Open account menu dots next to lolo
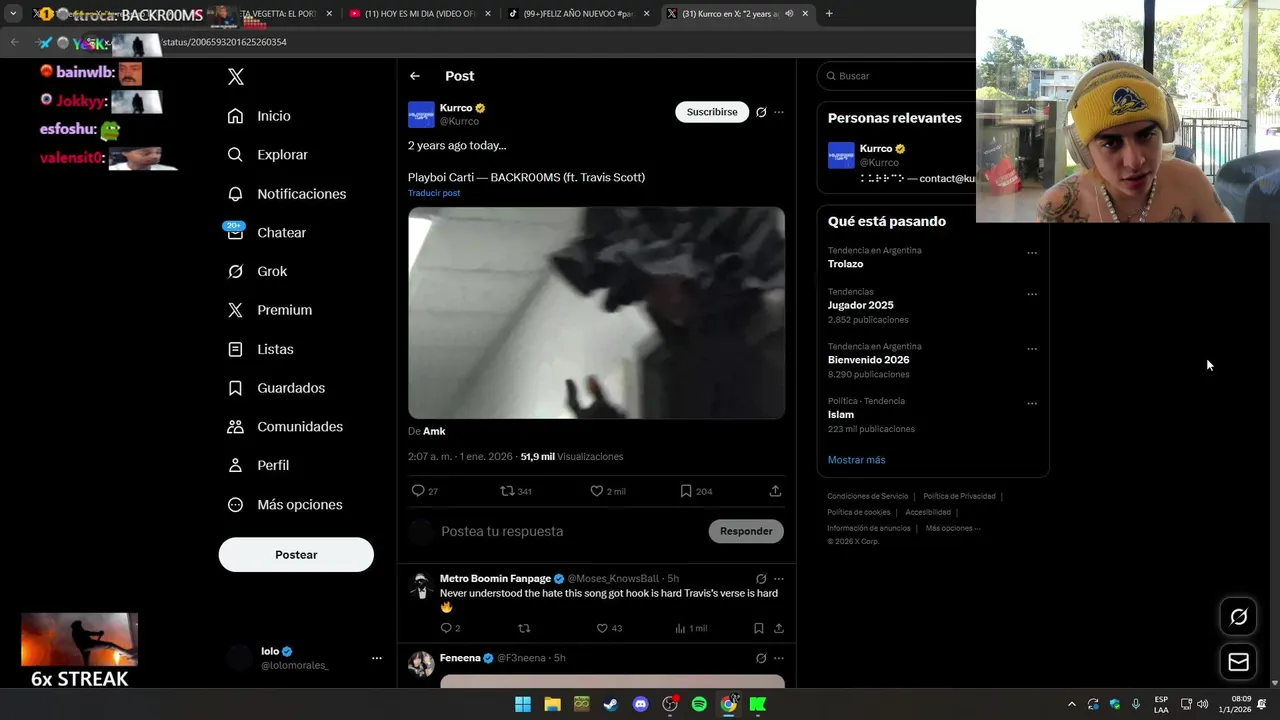 377,658
